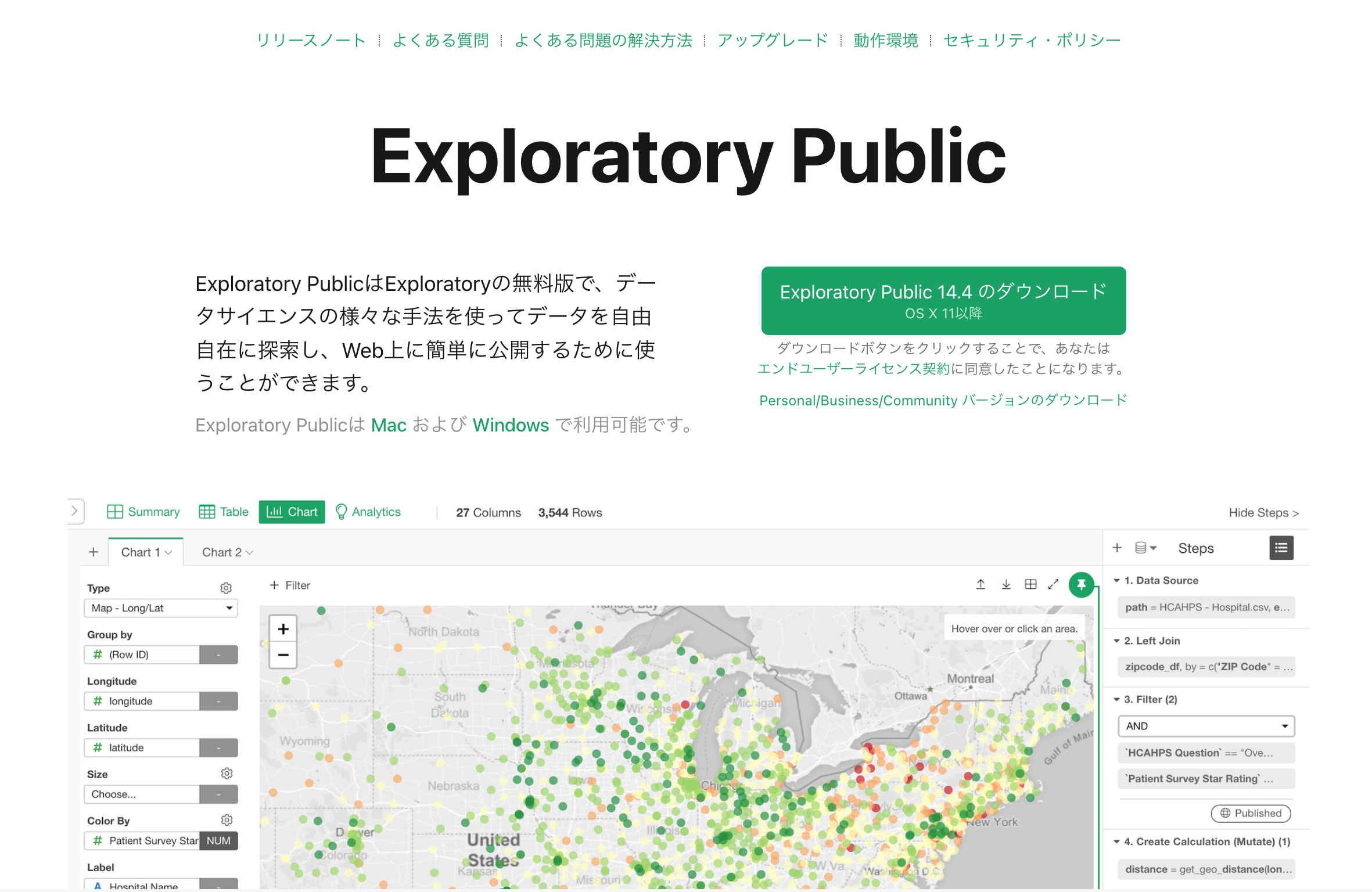Collapse the side panel with arrow toggle
This screenshot has height=892, width=1372.
tap(75, 511)
